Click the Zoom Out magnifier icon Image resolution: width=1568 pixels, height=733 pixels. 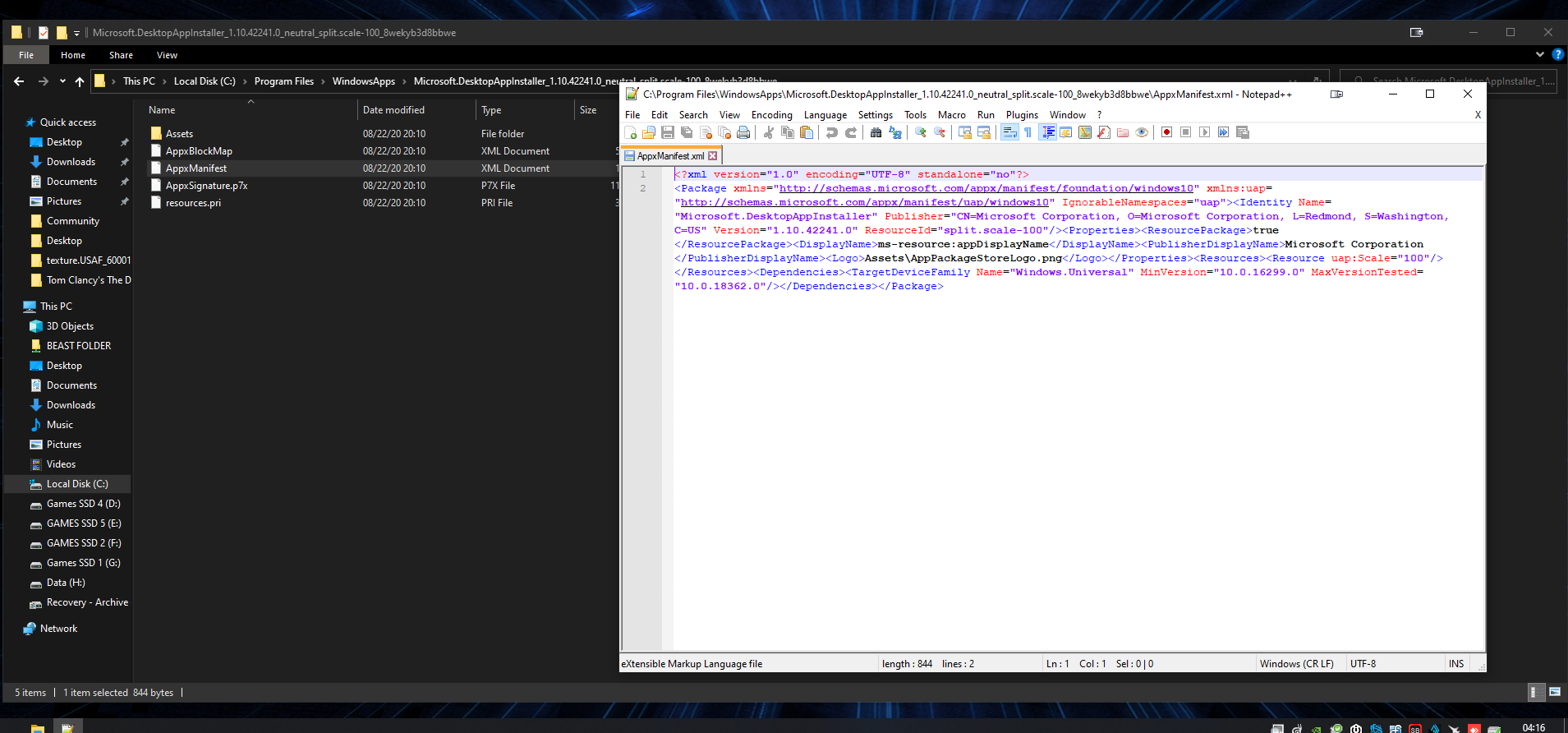click(940, 132)
